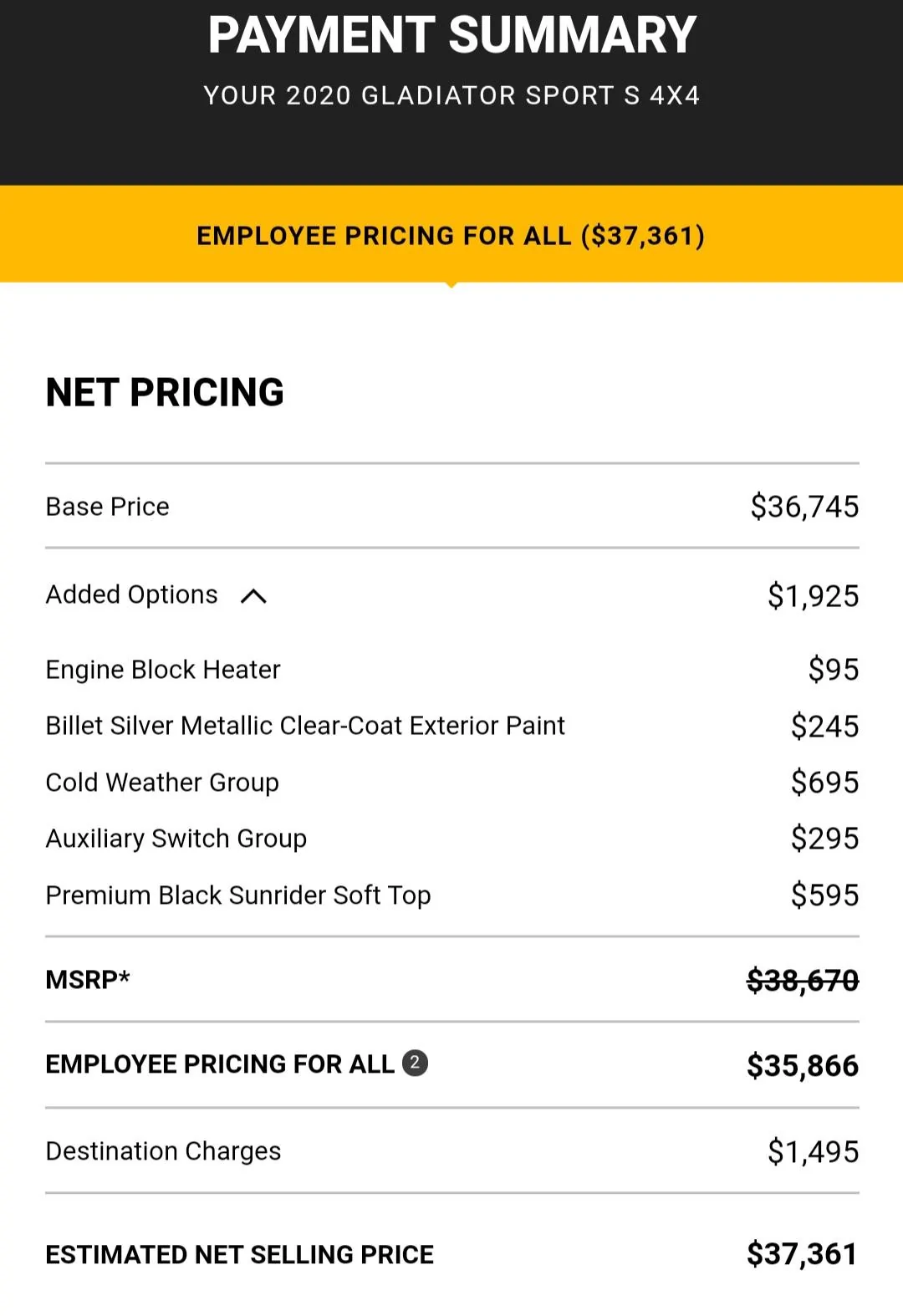Click the $37,361 net selling price amount
Viewport: 903px width, 1316px height.
coord(803,1254)
